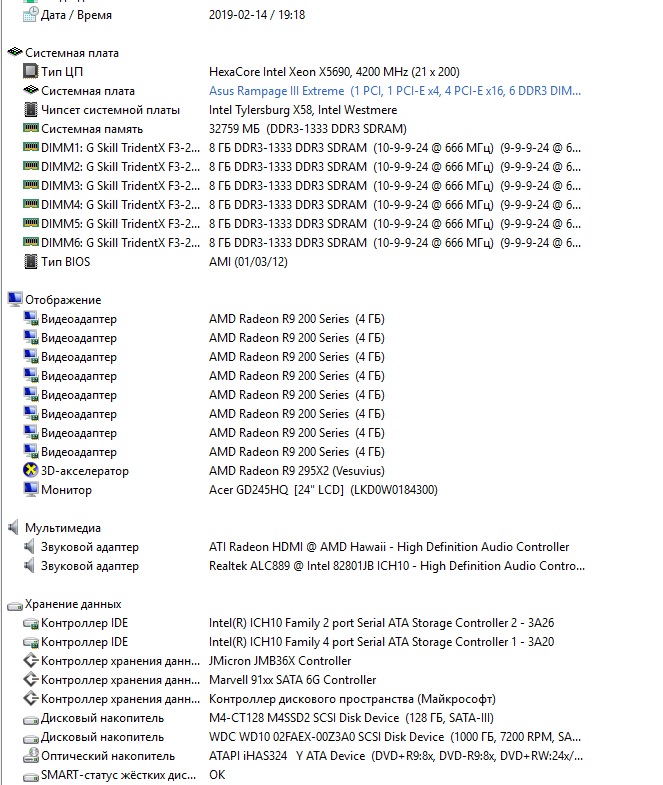Click the monitor icon of the Отображение section
Screen dimensions: 663x785
click(15, 299)
